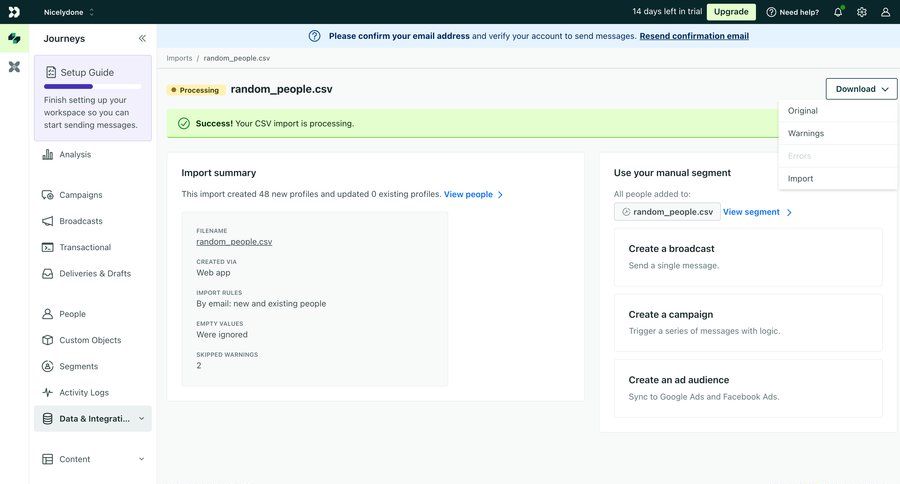This screenshot has height=484, width=900.
Task: Click the Transactional terminal icon
Action: point(48,247)
